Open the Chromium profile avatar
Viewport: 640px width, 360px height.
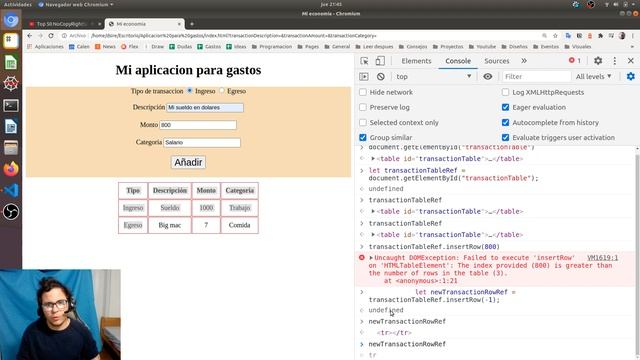[622, 36]
